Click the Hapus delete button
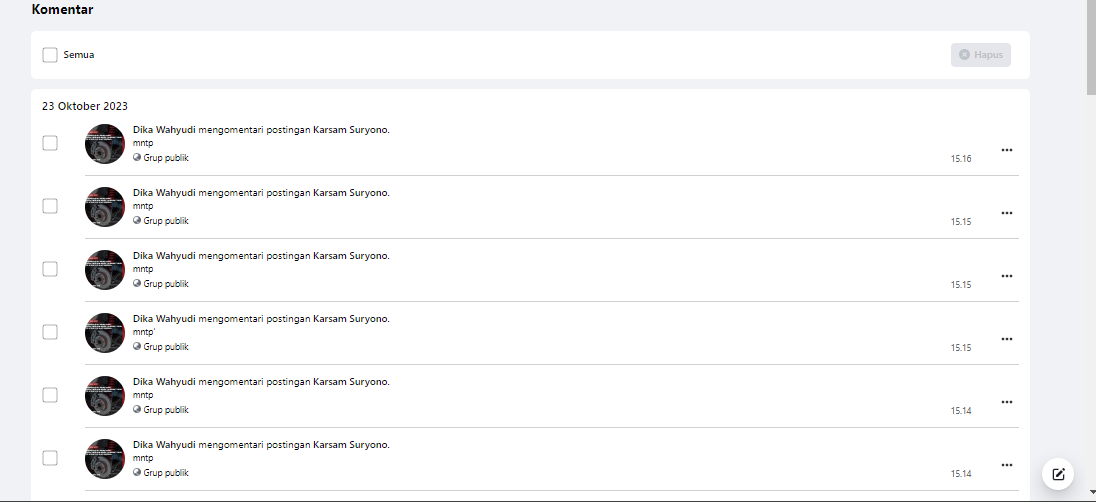The image size is (1096, 502). point(981,55)
